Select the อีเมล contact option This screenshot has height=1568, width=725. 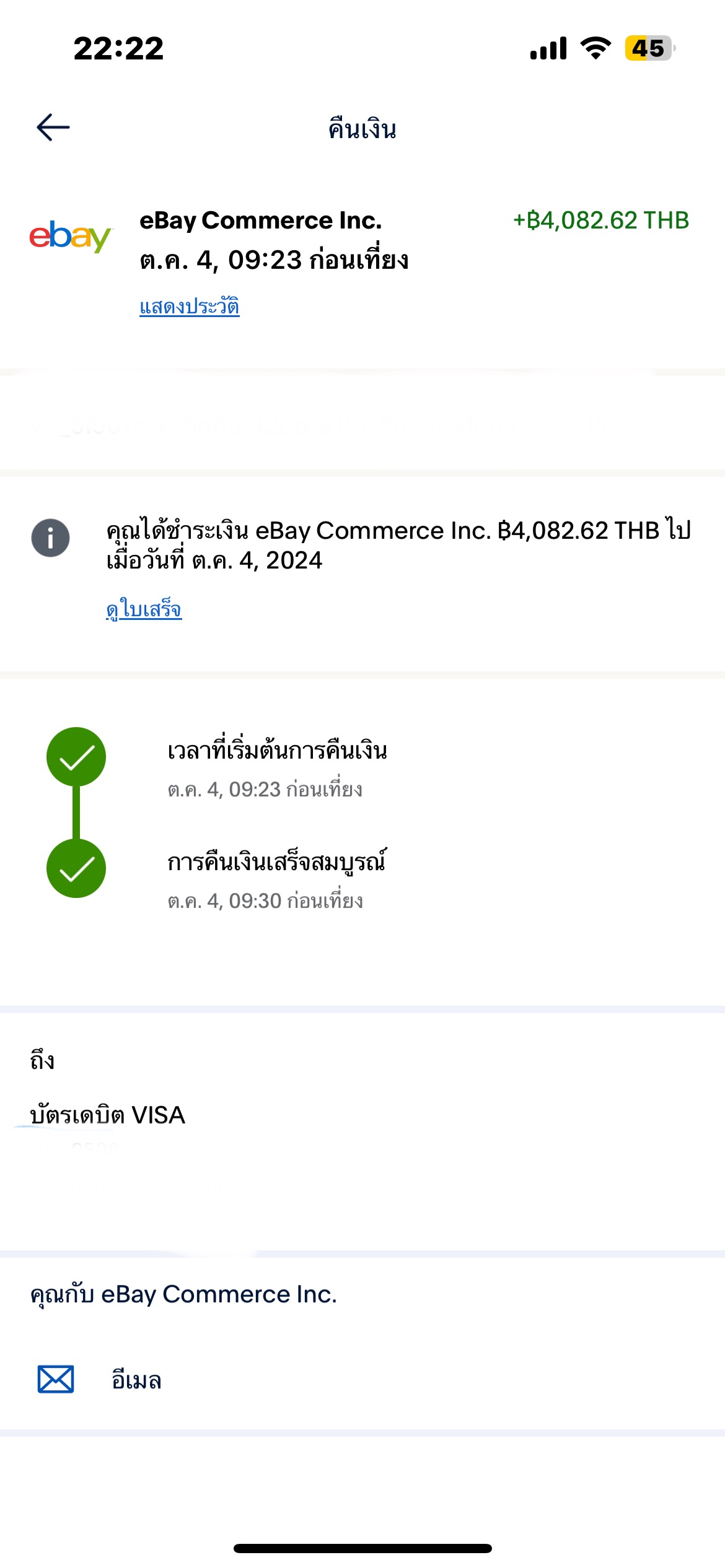[136, 1380]
